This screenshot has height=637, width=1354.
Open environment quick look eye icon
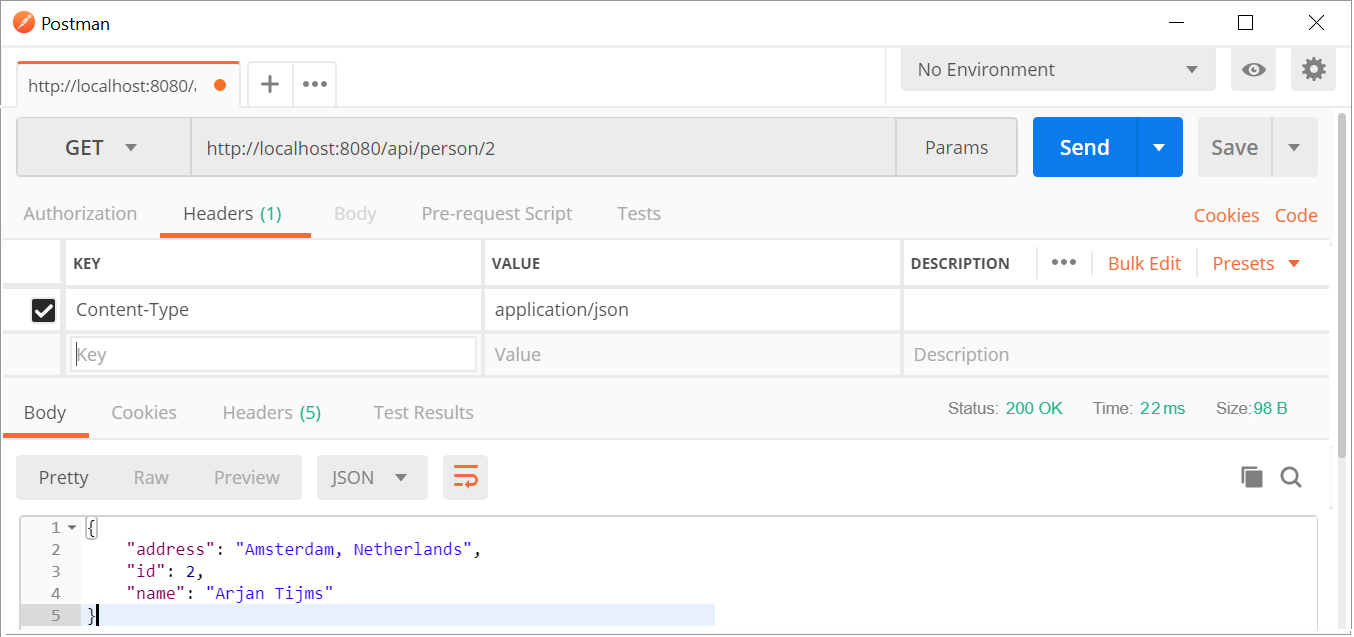click(1253, 70)
